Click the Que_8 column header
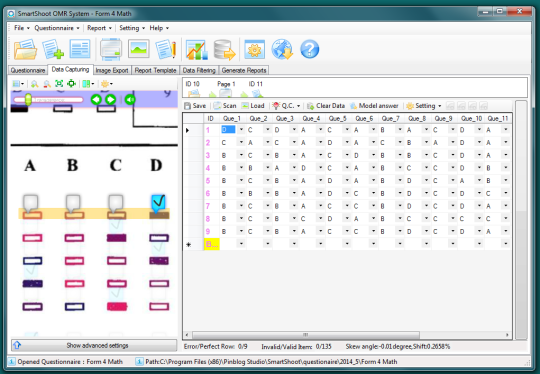The image size is (540, 374). click(417, 118)
